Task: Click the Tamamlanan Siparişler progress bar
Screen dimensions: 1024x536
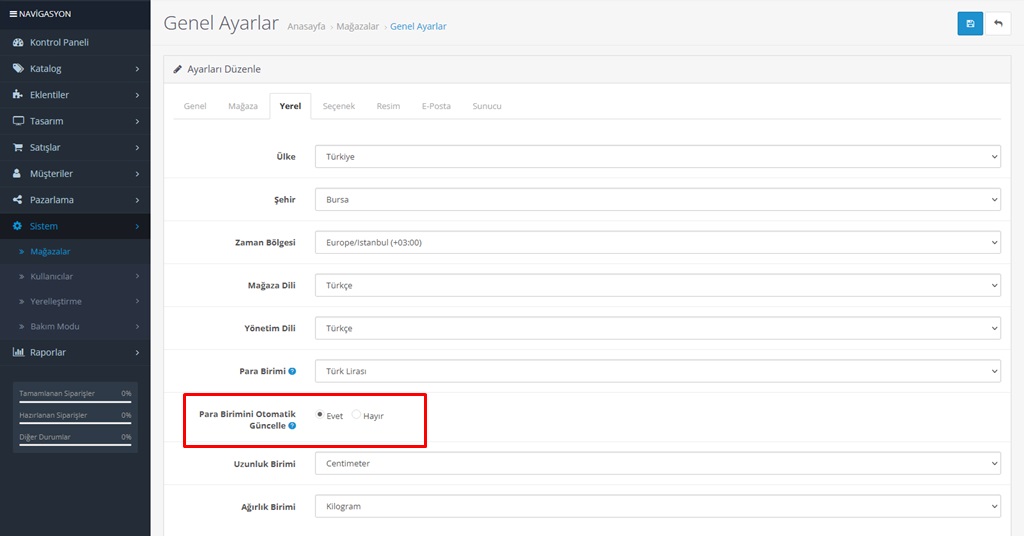Action: 75,402
